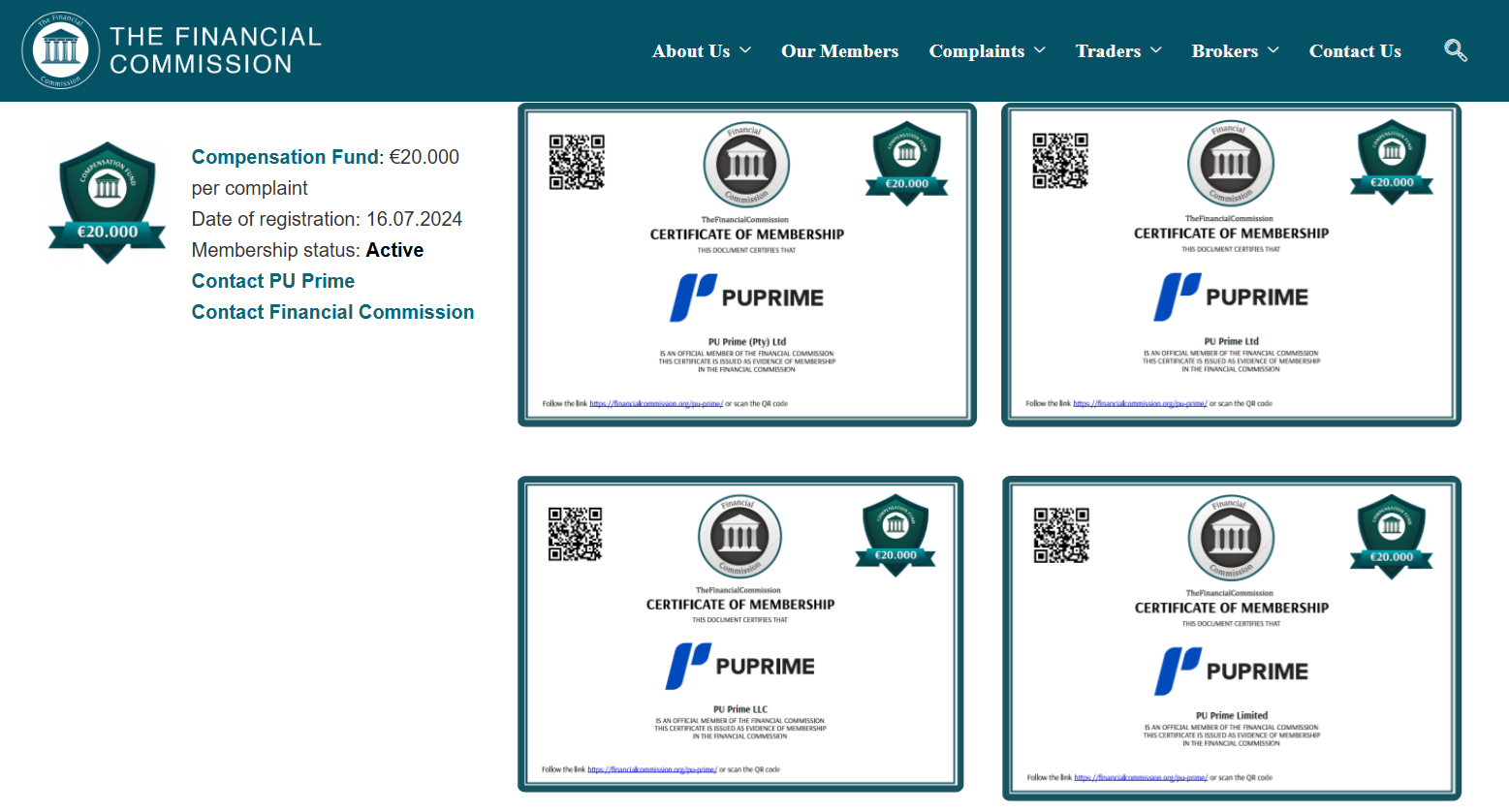
Task: Open the search magnifier icon
Action: click(1455, 50)
